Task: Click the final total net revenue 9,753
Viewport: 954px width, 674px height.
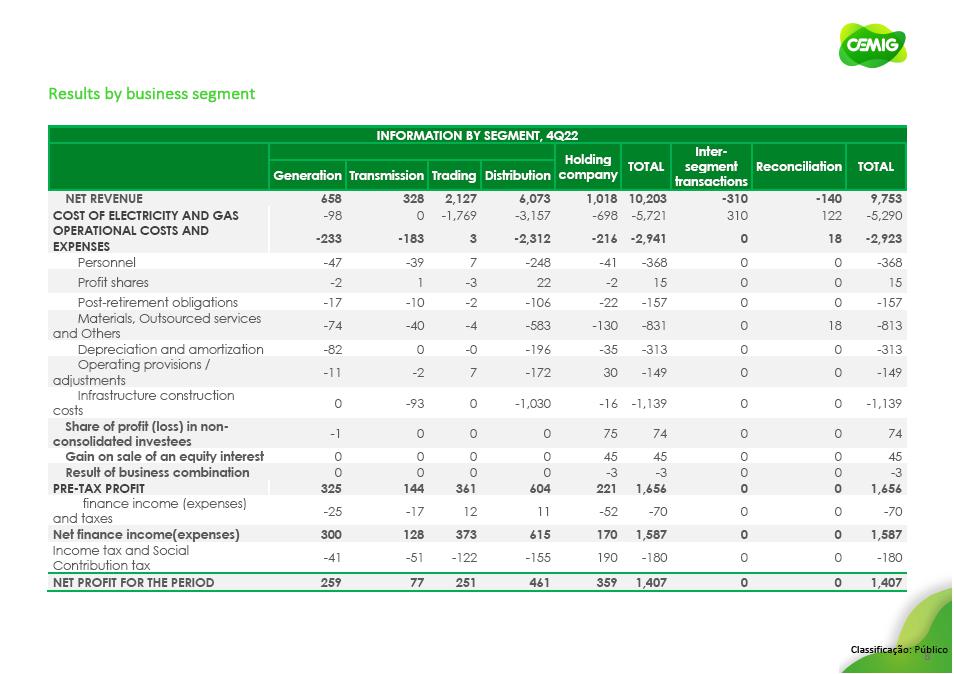Action: coord(885,199)
